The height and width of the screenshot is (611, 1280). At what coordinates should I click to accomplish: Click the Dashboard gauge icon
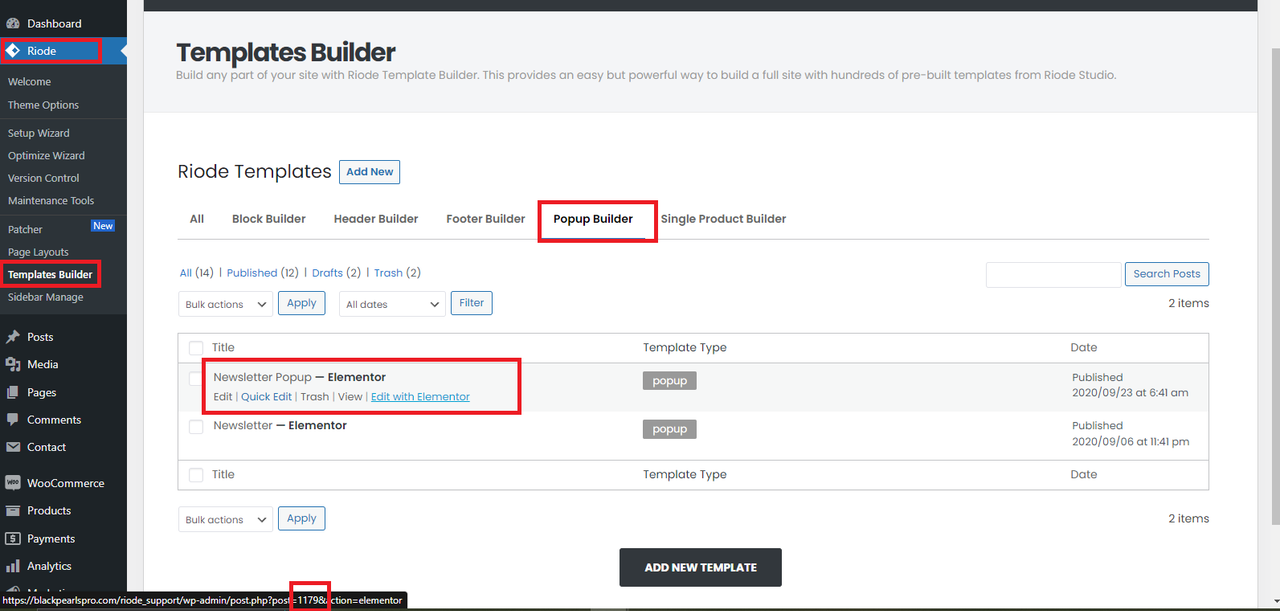13,23
